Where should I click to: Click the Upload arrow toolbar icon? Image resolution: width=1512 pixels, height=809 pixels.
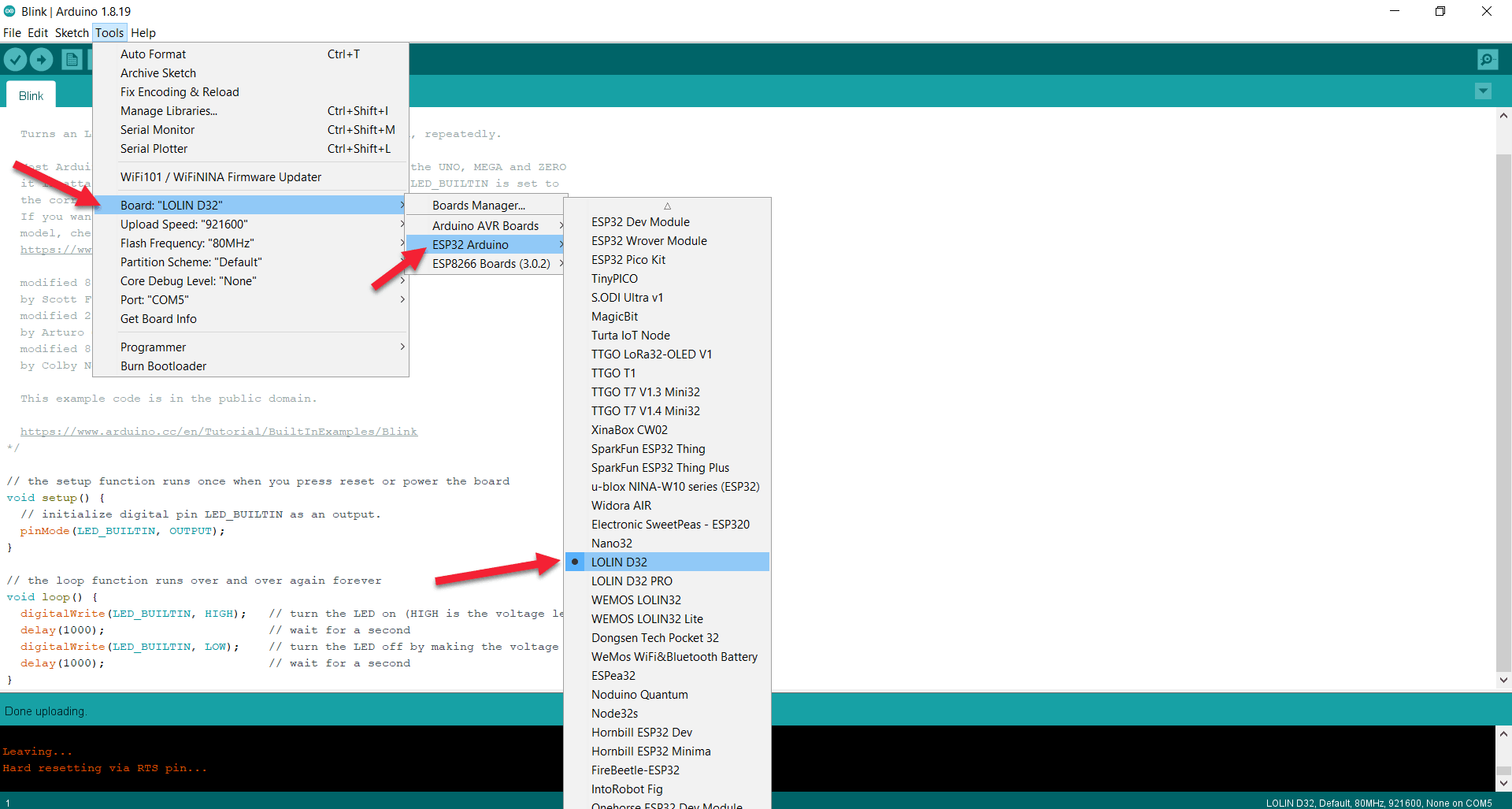coord(42,60)
